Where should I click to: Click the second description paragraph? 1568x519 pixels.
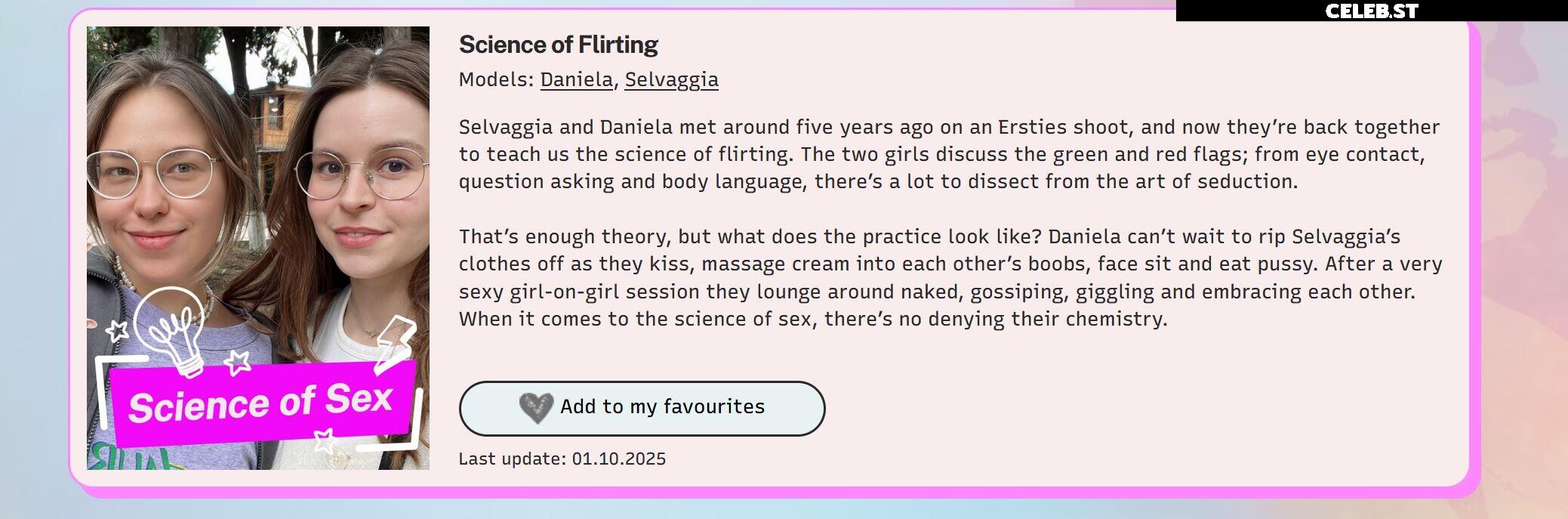coord(950,277)
